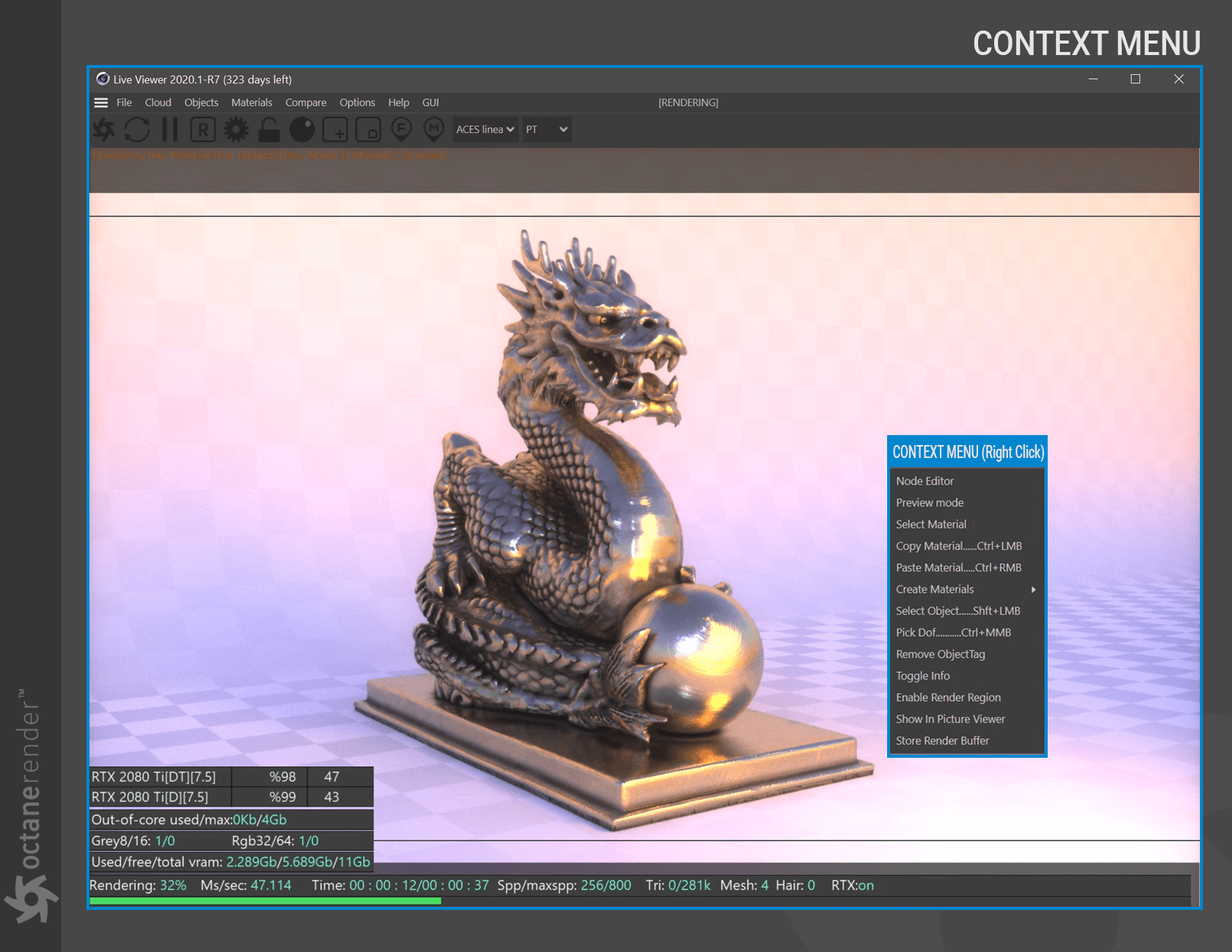This screenshot has width=1232, height=952.
Task: Click the render region plus-square icon
Action: tap(335, 130)
